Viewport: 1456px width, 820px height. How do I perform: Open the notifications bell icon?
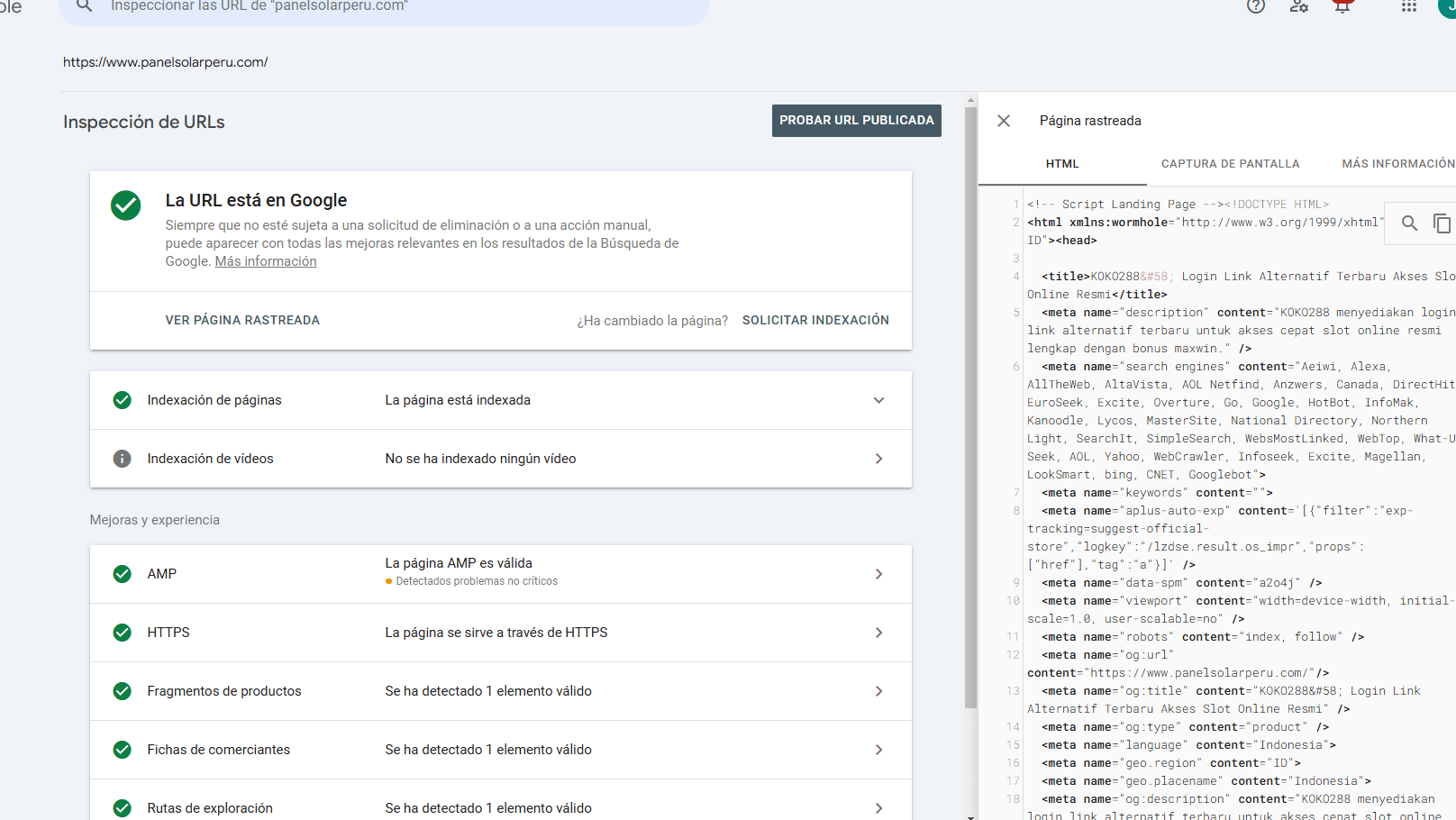(1342, 5)
